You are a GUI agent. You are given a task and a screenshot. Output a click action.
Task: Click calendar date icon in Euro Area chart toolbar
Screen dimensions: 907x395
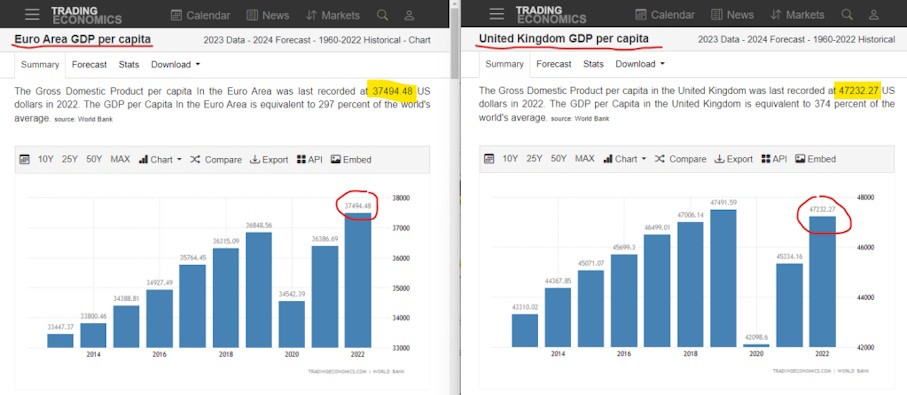tap(24, 160)
